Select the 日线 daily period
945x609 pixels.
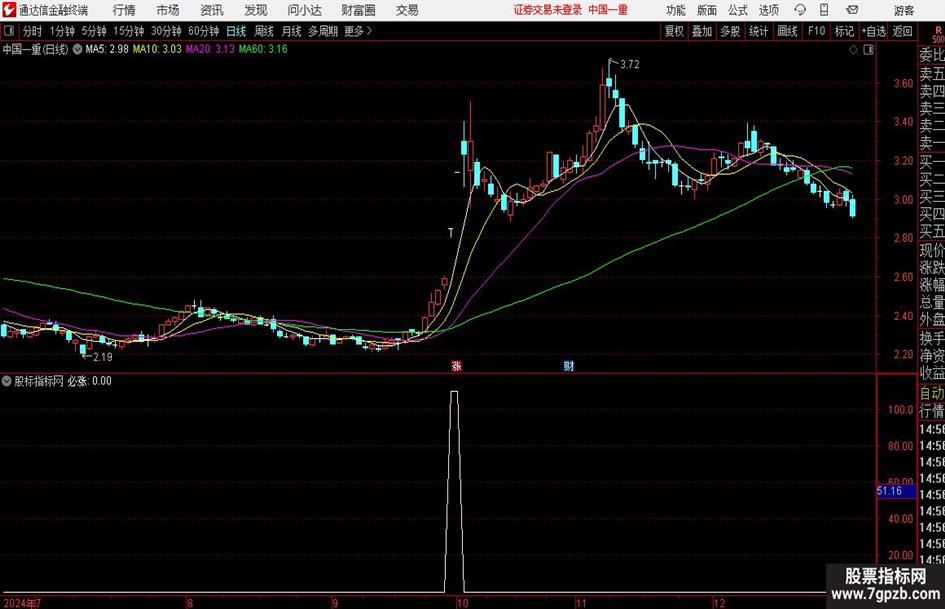pos(236,31)
